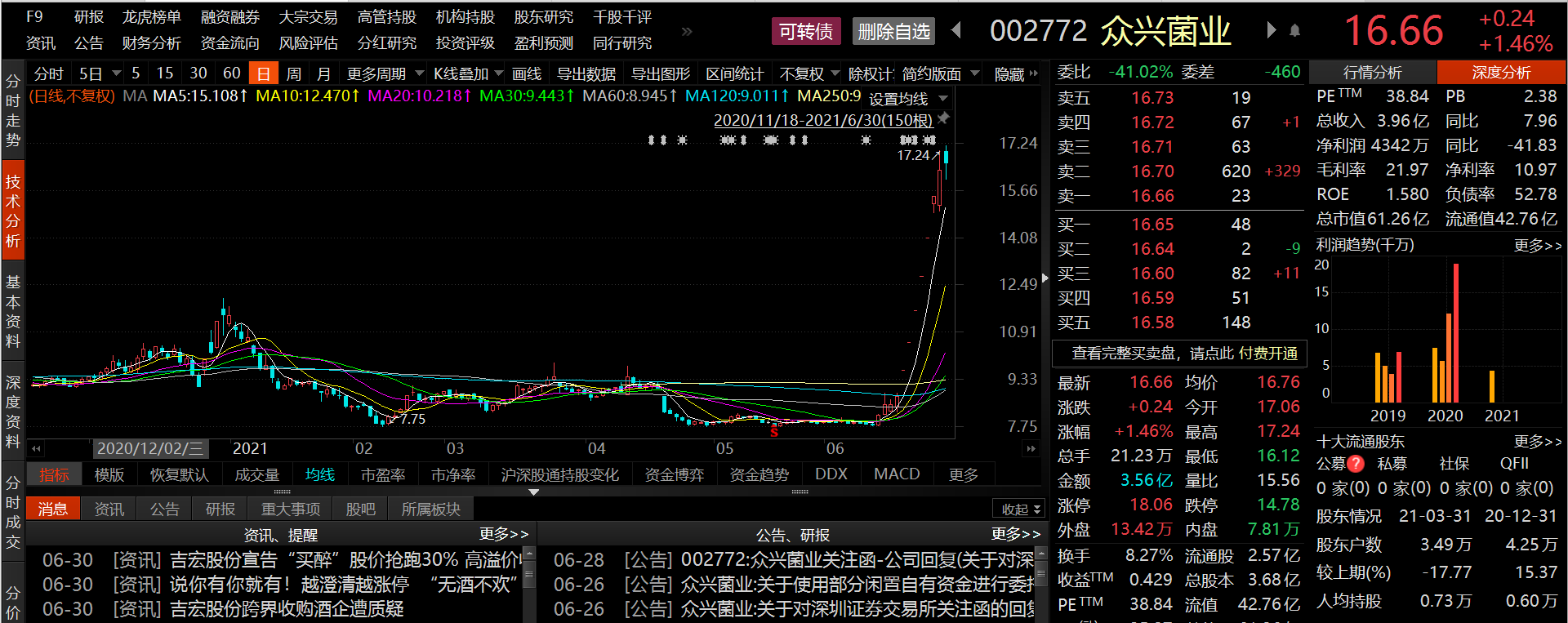Click the 区间统计 button
This screenshot has width=1568, height=623.
click(734, 73)
